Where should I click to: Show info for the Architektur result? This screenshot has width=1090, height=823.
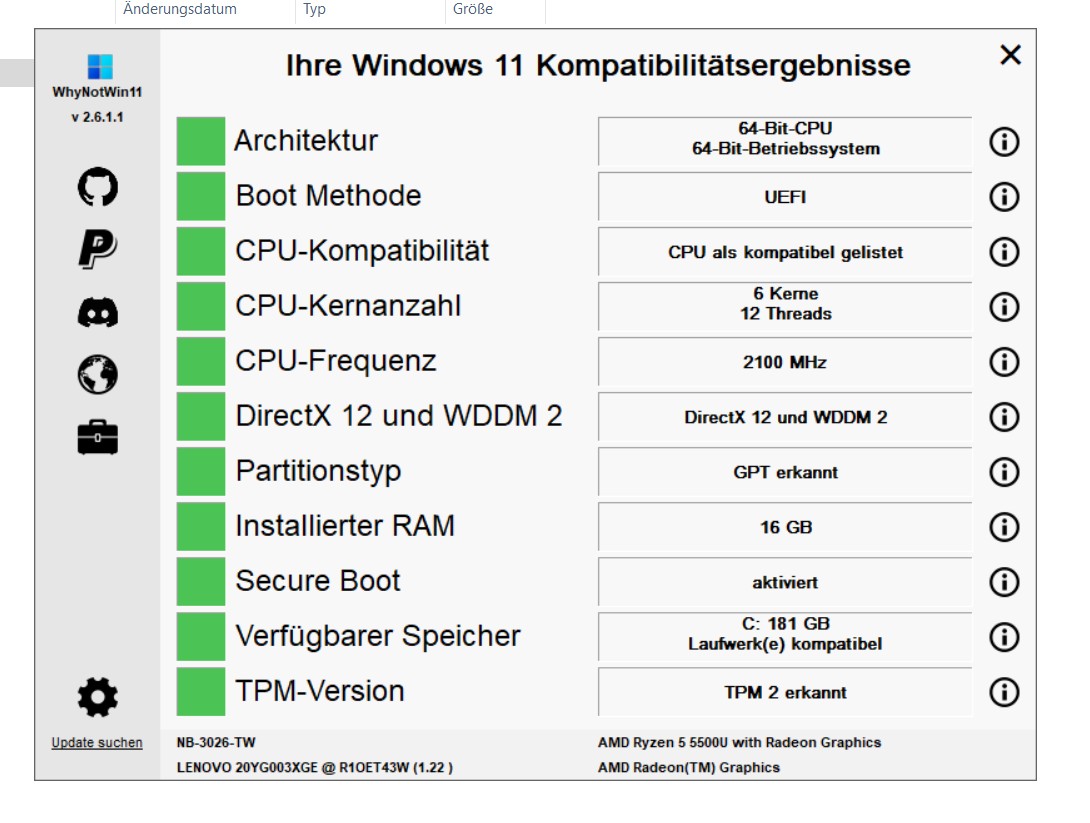pos(1003,141)
